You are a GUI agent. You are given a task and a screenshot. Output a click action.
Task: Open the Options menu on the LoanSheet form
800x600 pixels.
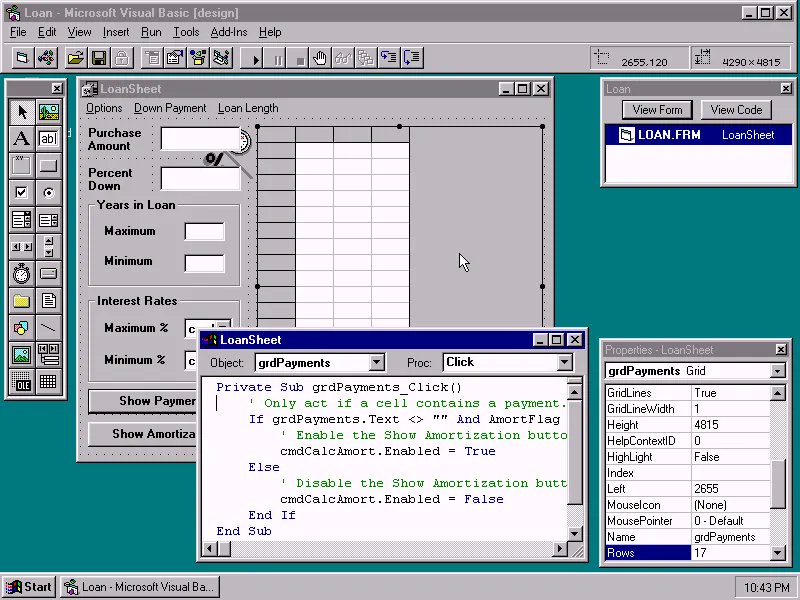[103, 108]
